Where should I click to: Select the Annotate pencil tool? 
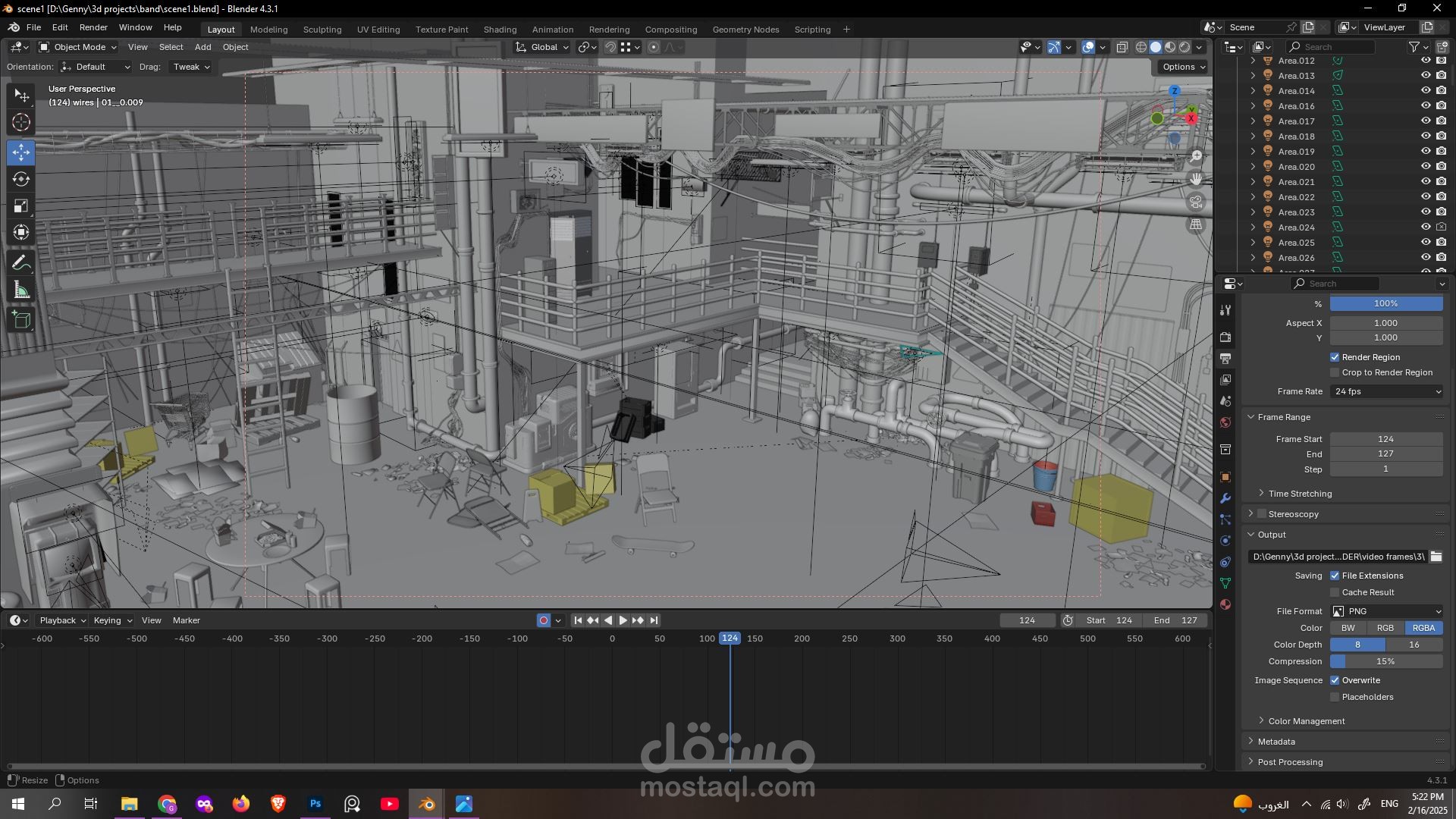tap(21, 263)
